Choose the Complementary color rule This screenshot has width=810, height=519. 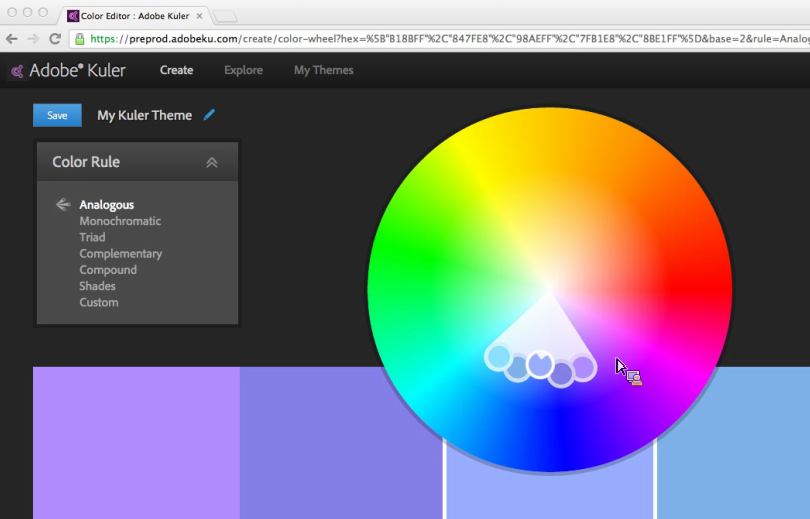(x=120, y=254)
